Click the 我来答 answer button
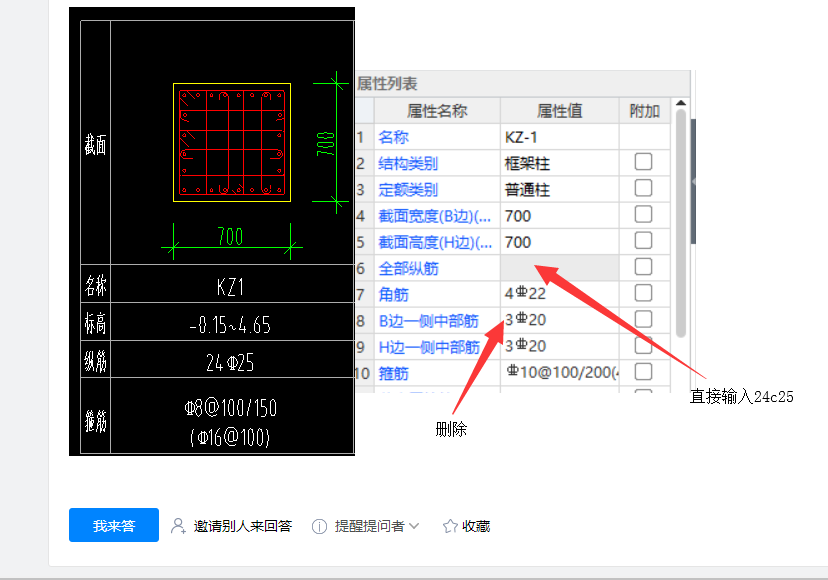The height and width of the screenshot is (580, 828). click(x=114, y=525)
